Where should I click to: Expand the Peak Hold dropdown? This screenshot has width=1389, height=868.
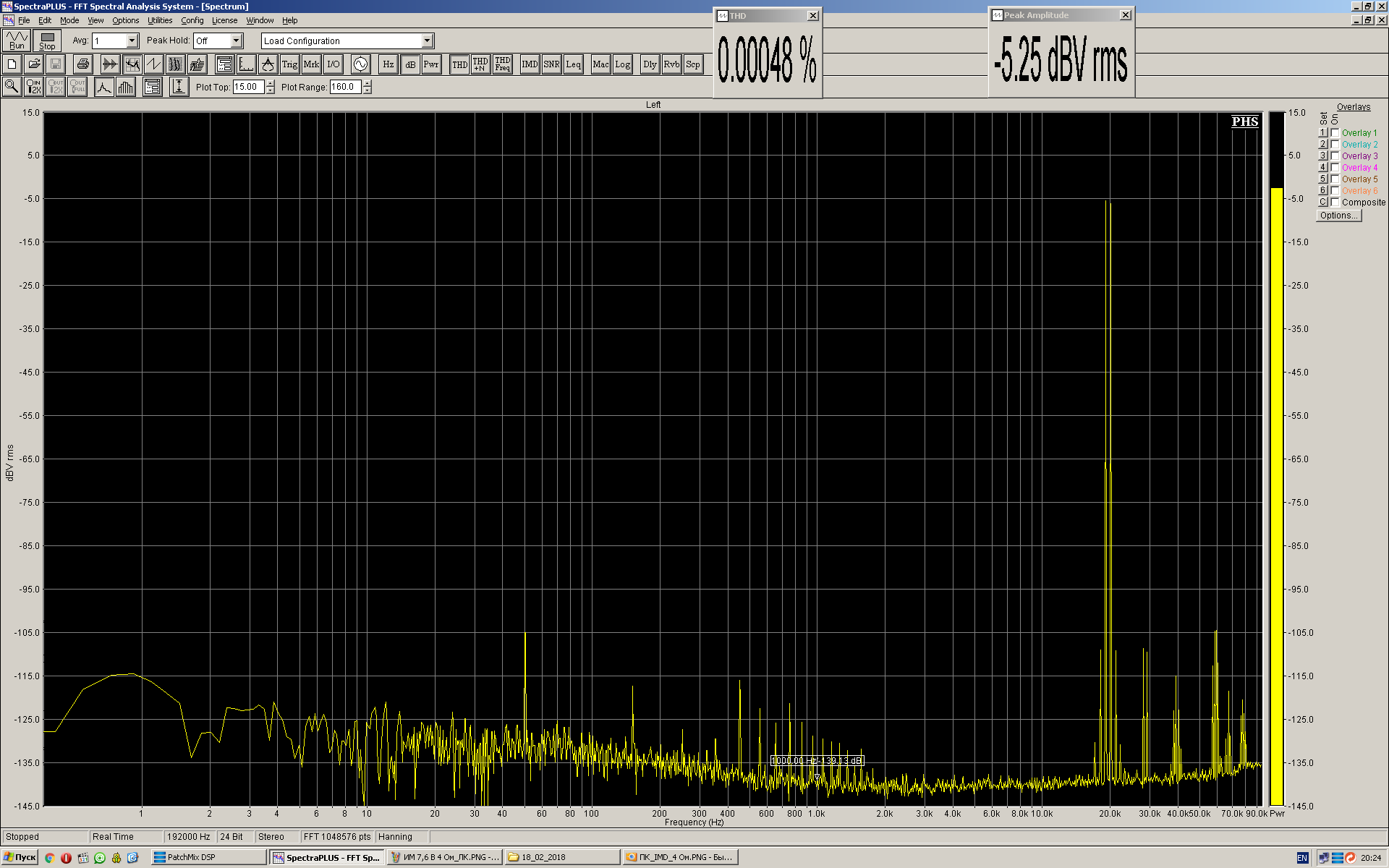click(236, 41)
